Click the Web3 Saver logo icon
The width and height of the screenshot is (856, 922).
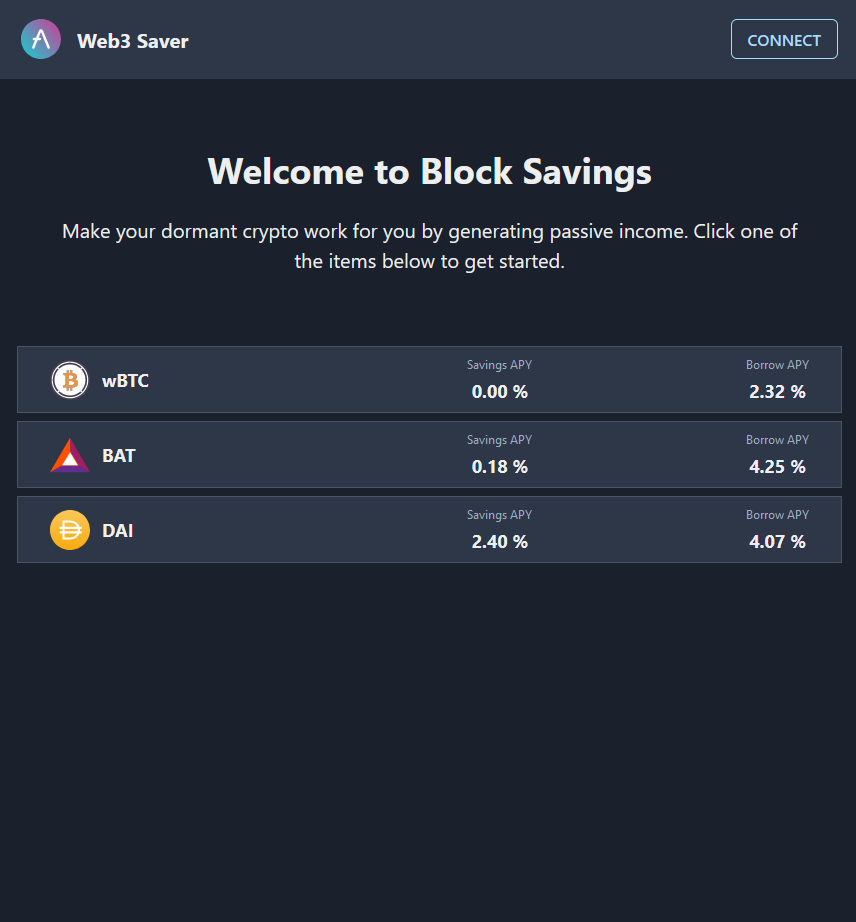41,40
